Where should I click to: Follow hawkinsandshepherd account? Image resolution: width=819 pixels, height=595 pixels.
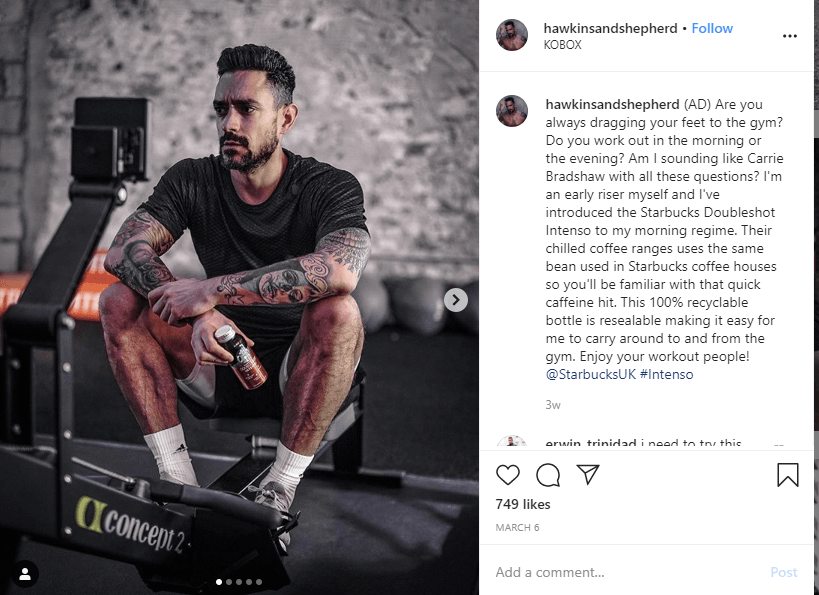coord(712,28)
